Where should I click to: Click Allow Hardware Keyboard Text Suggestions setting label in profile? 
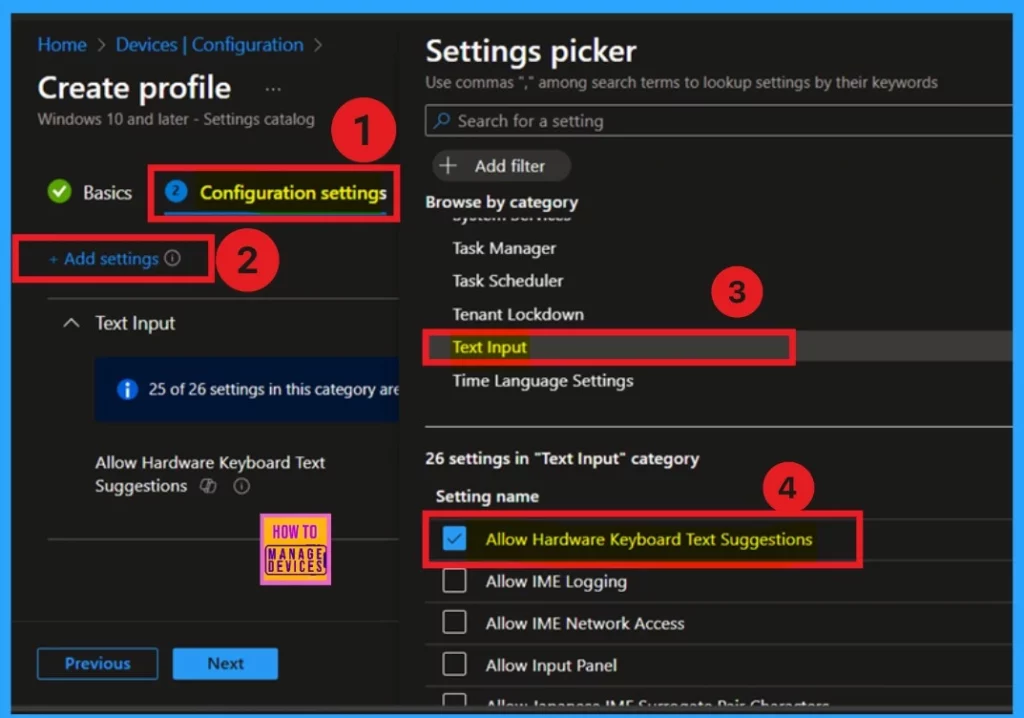coord(210,474)
